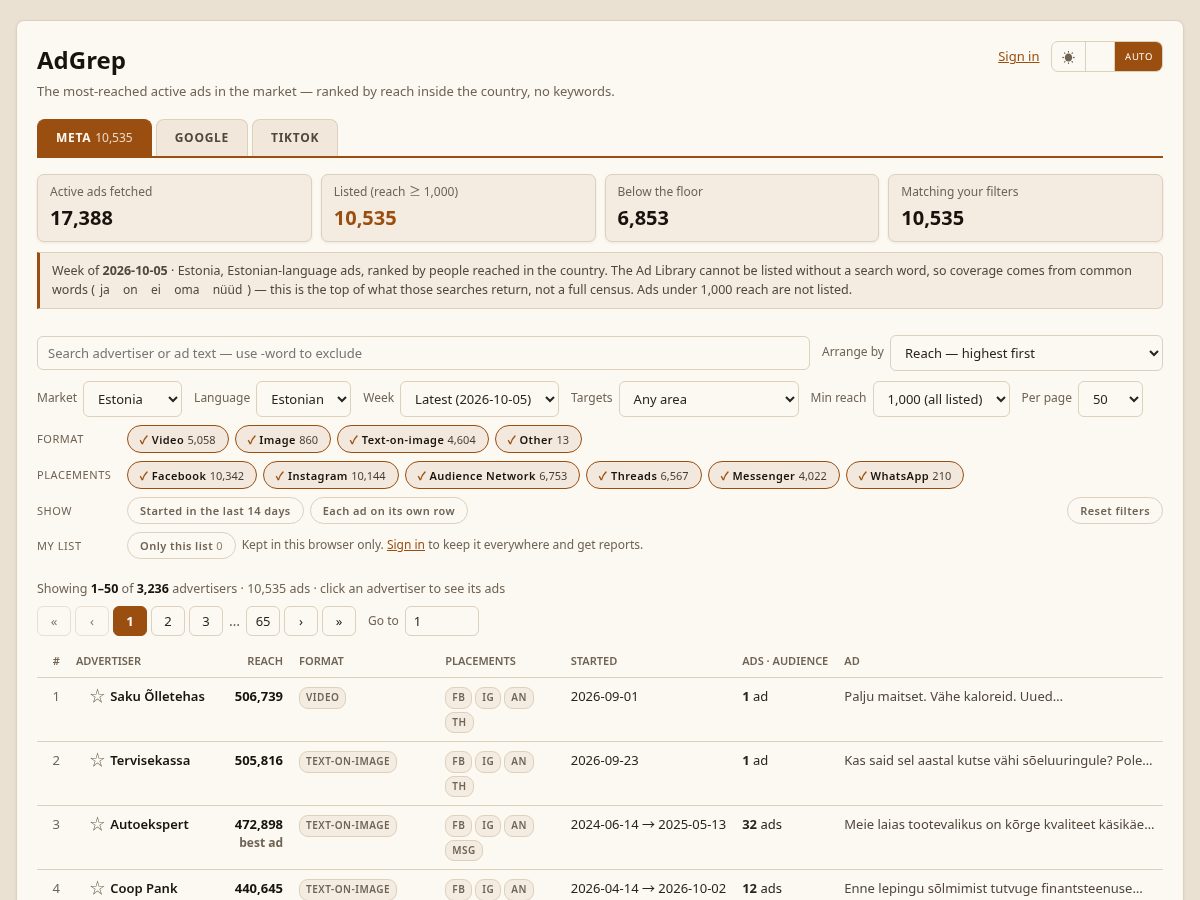Viewport: 1200px width, 900px height.
Task: Select current page 1 button
Action: [130, 621]
